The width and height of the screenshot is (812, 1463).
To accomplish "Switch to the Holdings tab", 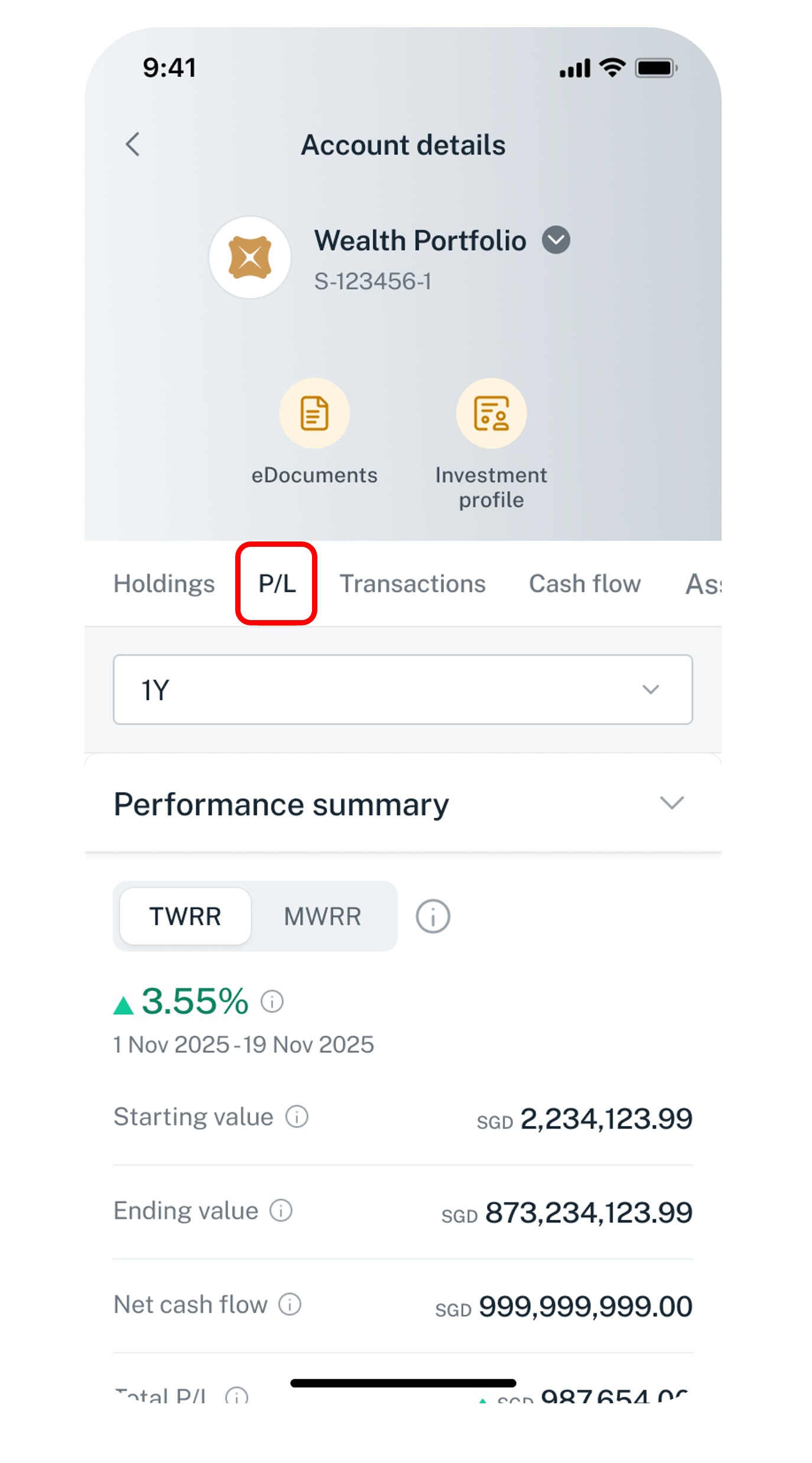I will pyautogui.click(x=164, y=583).
